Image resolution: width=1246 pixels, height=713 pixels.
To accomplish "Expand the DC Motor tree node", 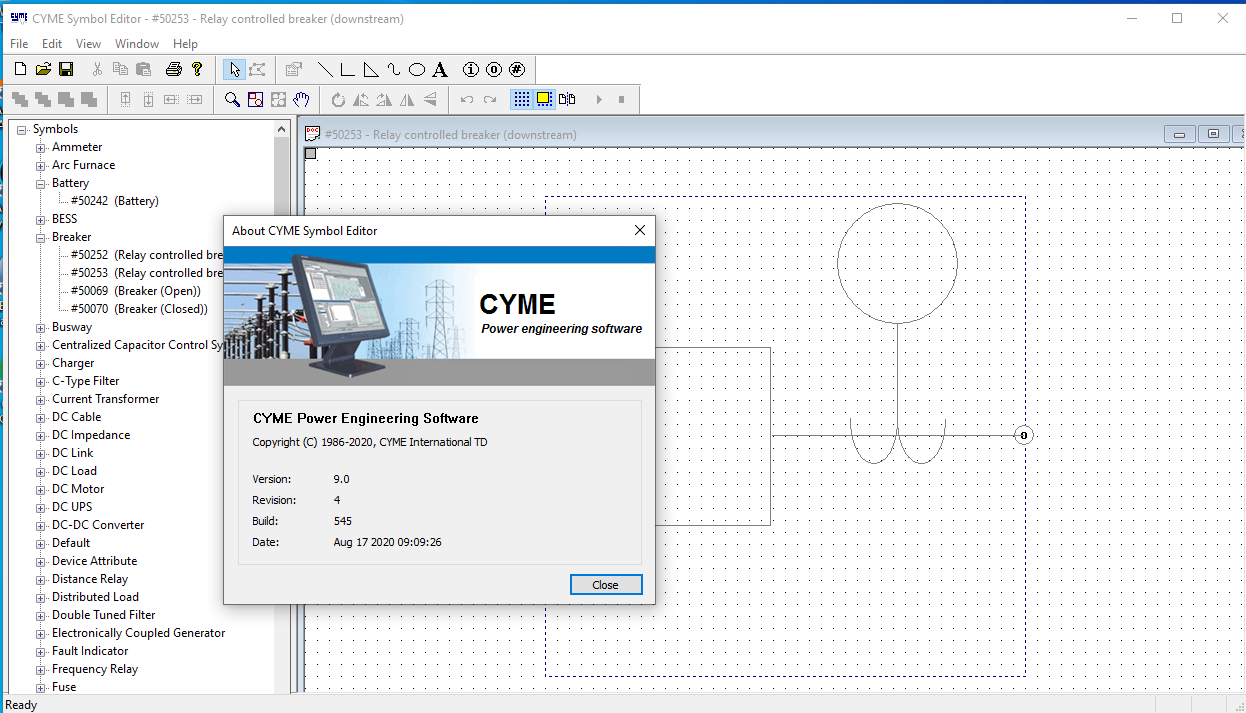I will click(41, 489).
